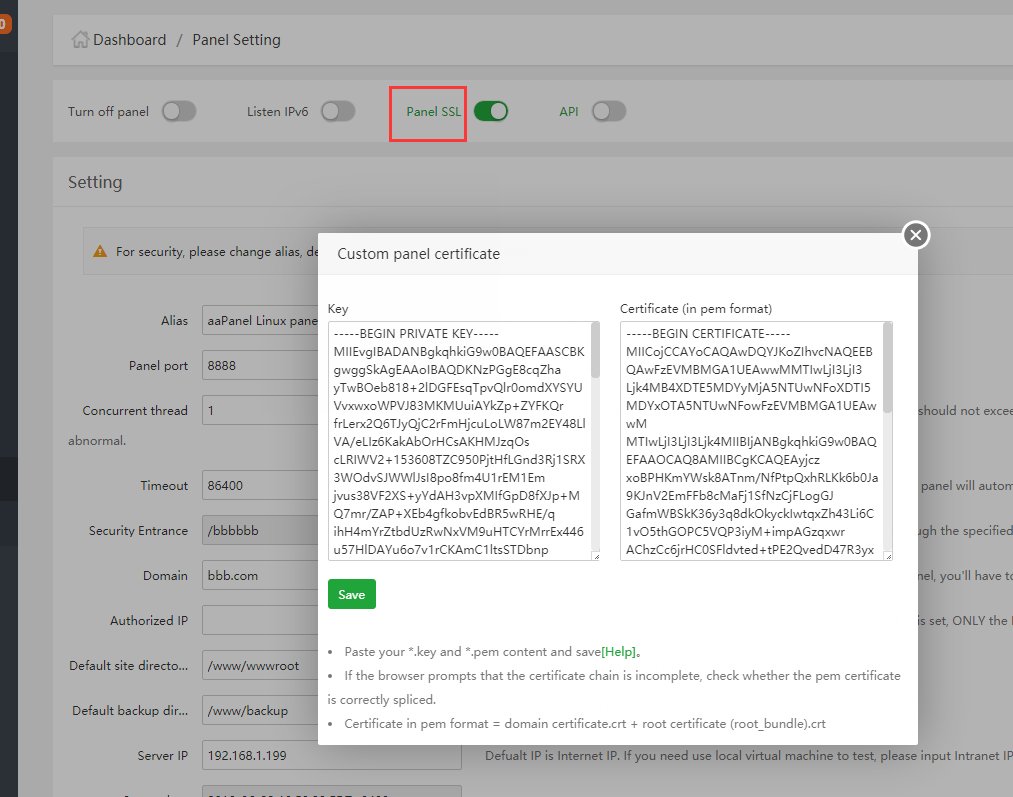This screenshot has height=797, width=1013.
Task: Click the Panel port field showing 8888
Action: coord(260,366)
